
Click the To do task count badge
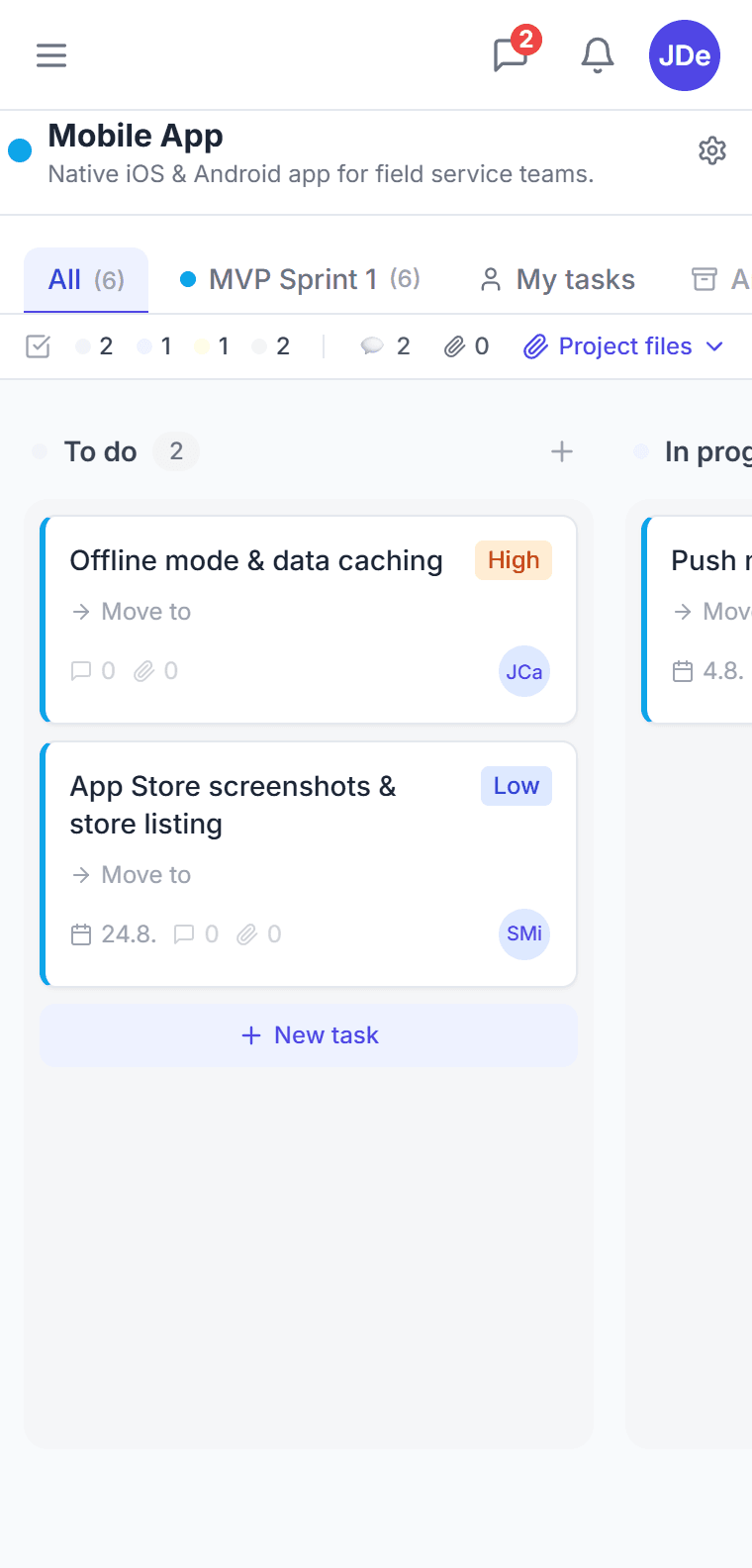[176, 451]
